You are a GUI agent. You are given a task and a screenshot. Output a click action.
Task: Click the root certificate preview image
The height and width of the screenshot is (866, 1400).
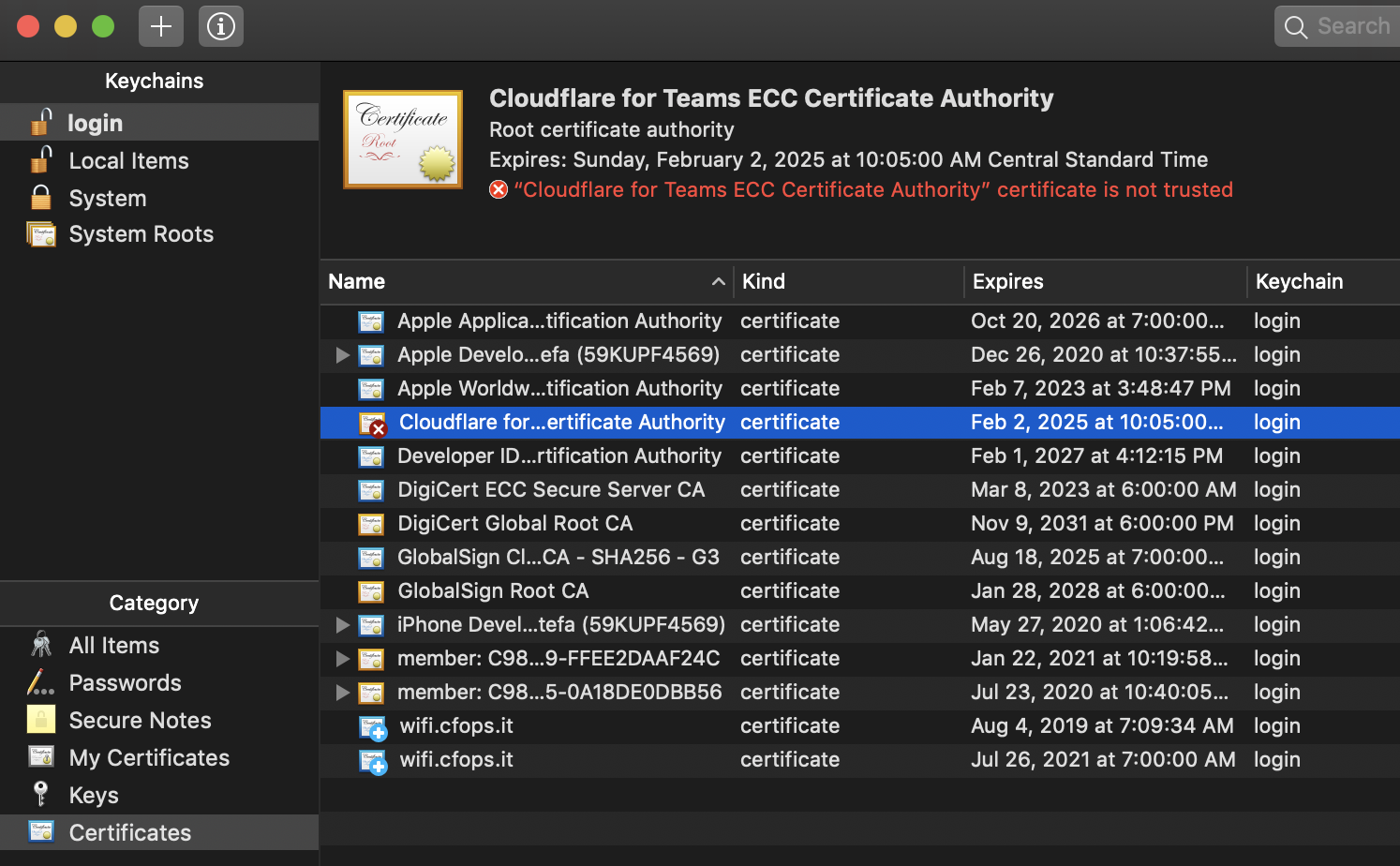pyautogui.click(x=403, y=139)
